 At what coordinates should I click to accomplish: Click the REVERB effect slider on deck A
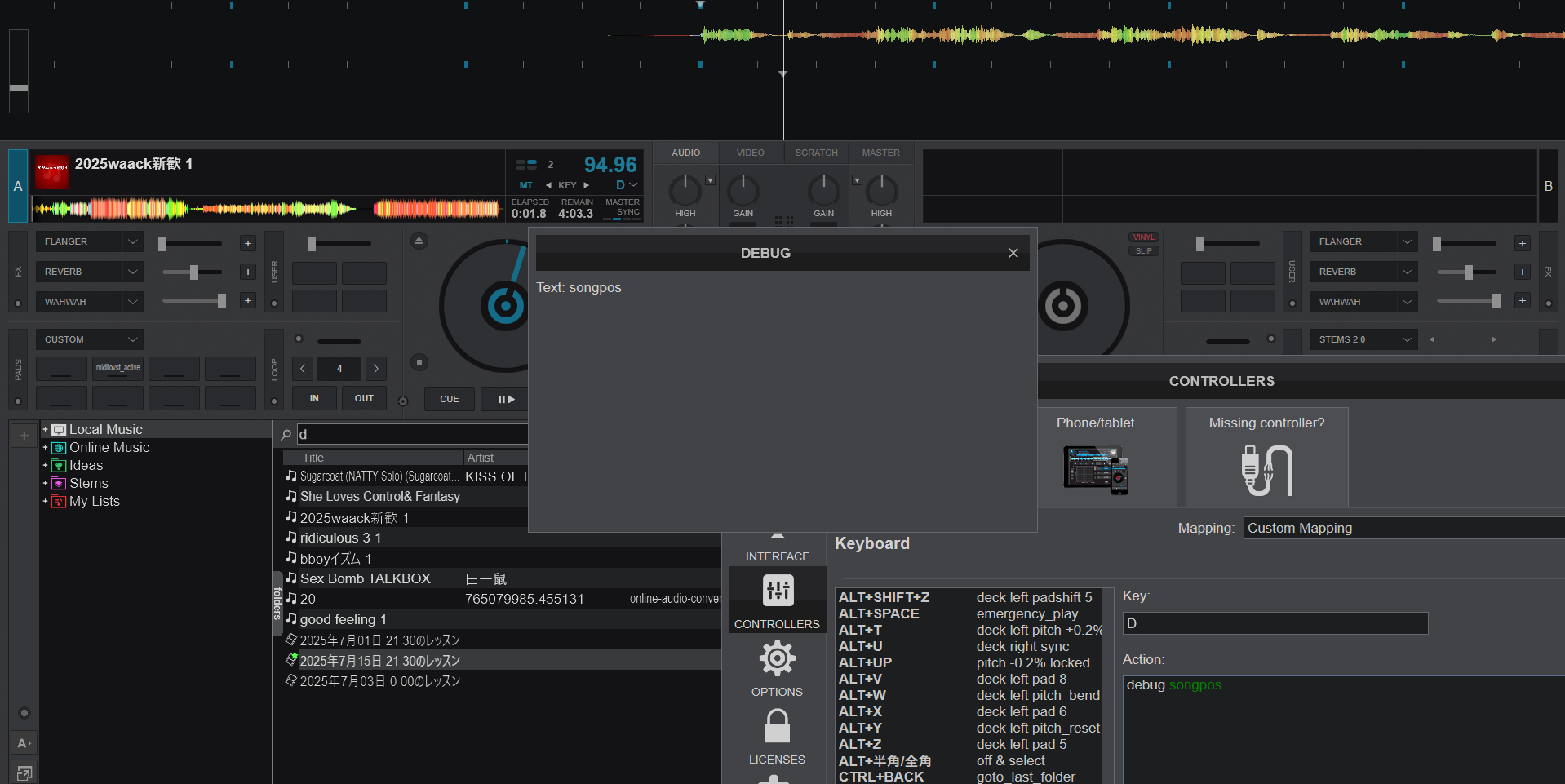(x=193, y=272)
